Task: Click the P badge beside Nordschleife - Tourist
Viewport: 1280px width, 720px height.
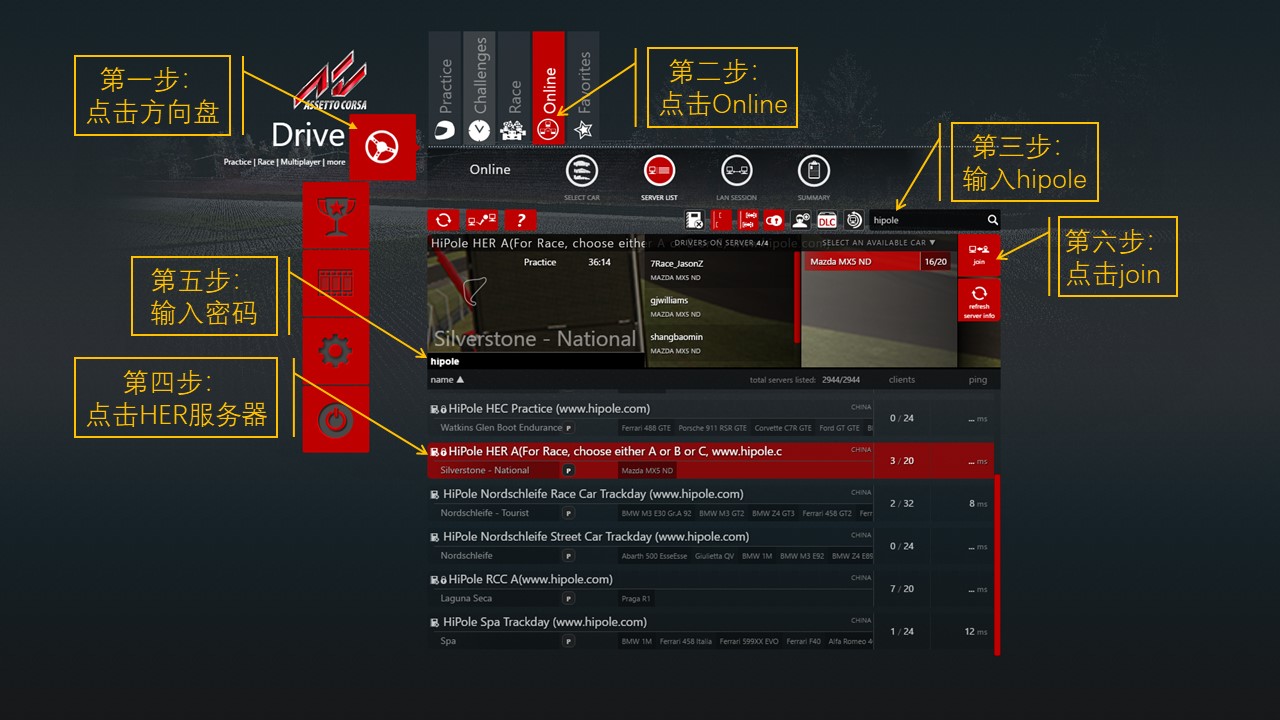Action: point(568,513)
